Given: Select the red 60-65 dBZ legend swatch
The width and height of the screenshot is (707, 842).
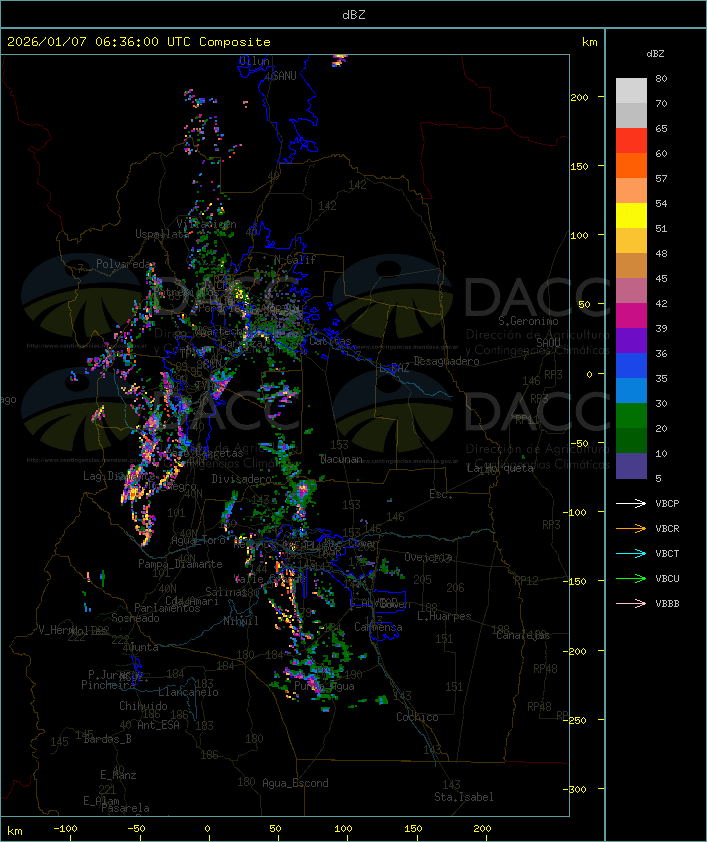Looking at the screenshot, I should coord(631,141).
